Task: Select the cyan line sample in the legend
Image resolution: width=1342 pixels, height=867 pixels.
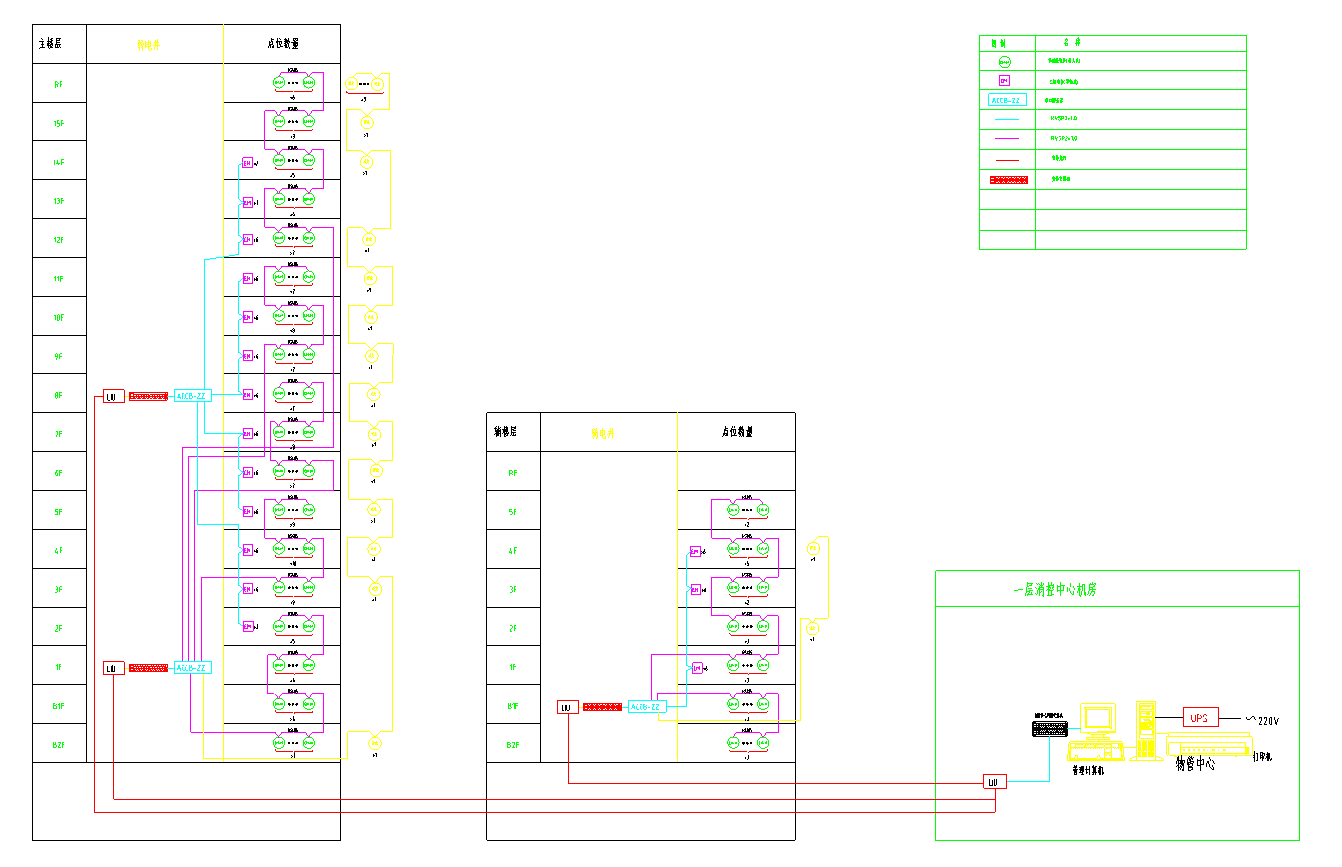Action: point(1007,120)
